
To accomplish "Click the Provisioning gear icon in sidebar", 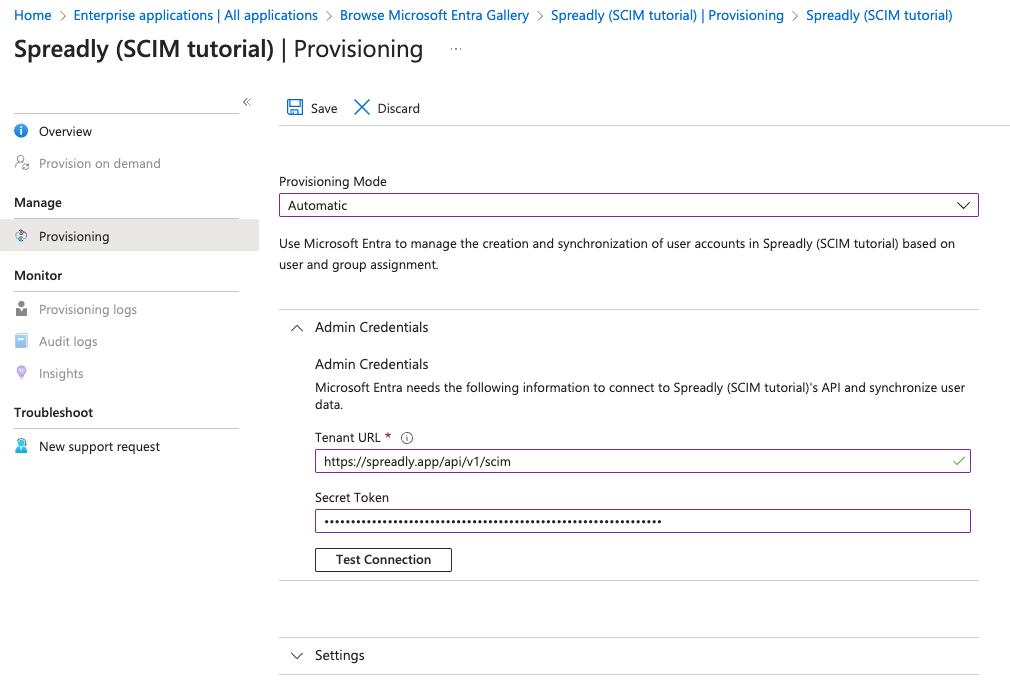I will (21, 236).
